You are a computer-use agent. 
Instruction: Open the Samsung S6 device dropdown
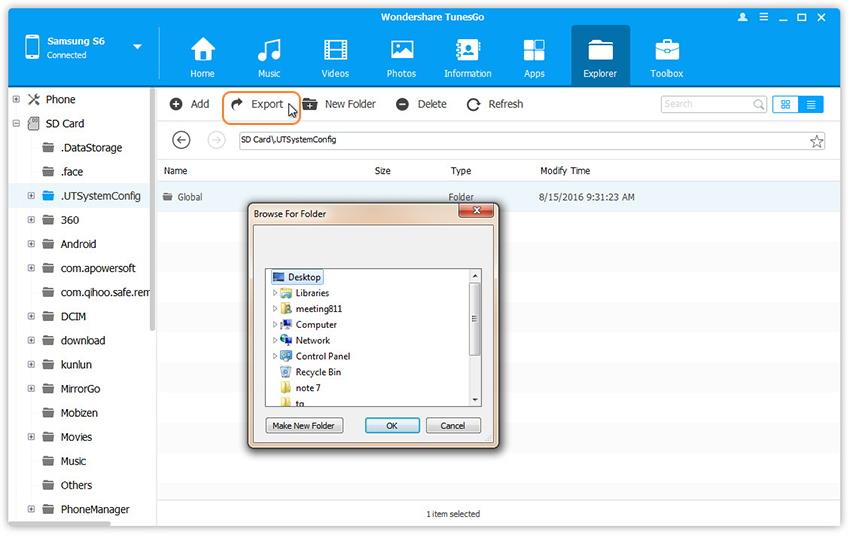[x=137, y=47]
